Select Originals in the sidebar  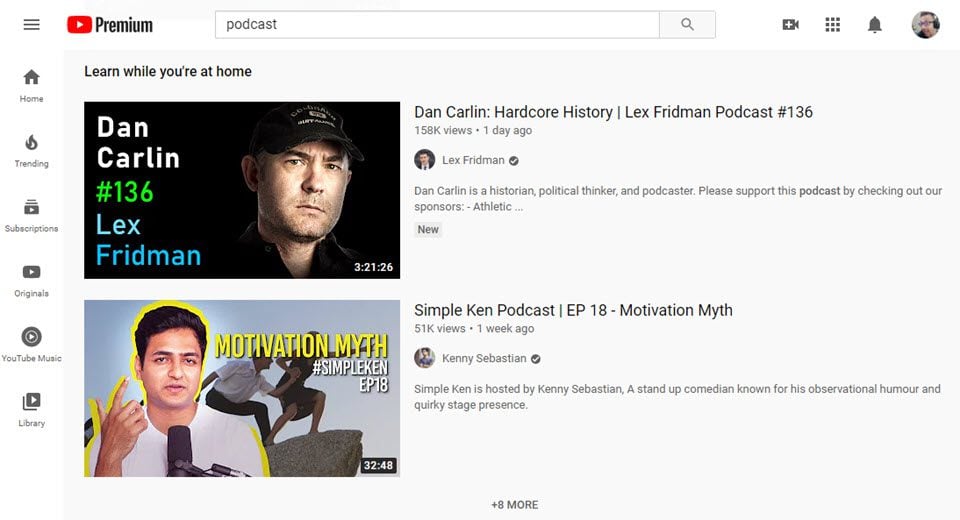click(31, 280)
